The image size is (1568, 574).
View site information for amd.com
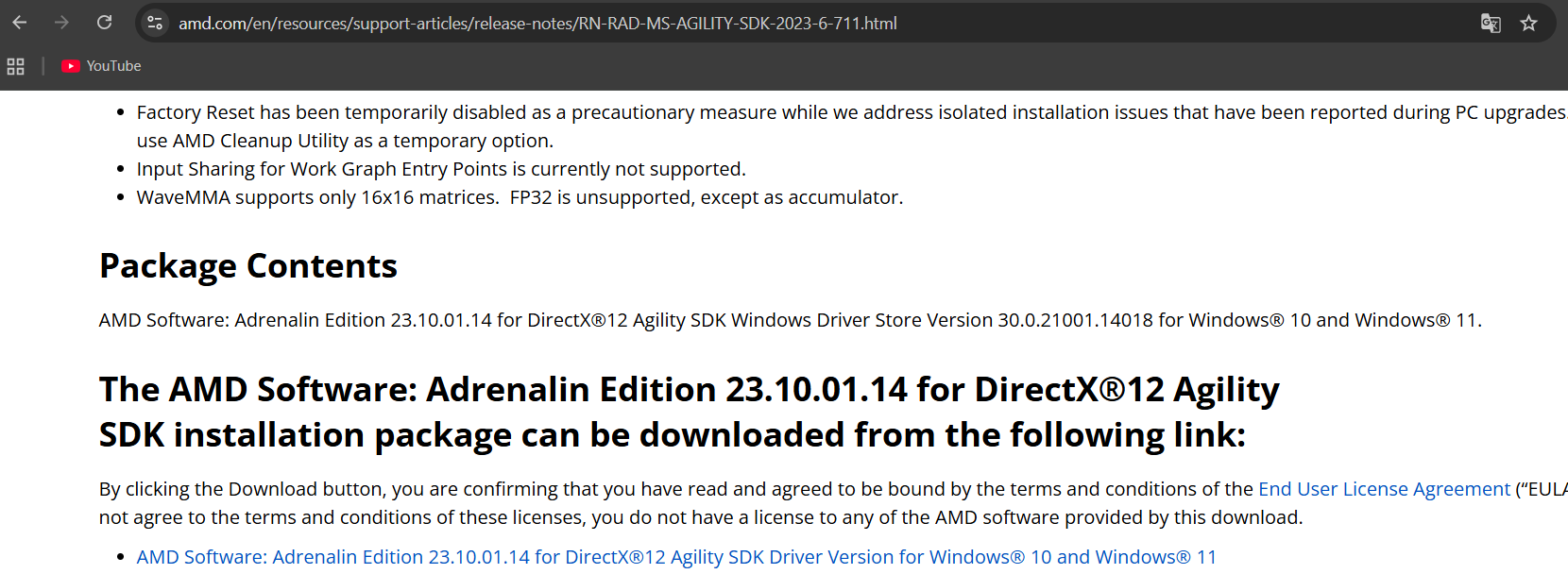(155, 23)
